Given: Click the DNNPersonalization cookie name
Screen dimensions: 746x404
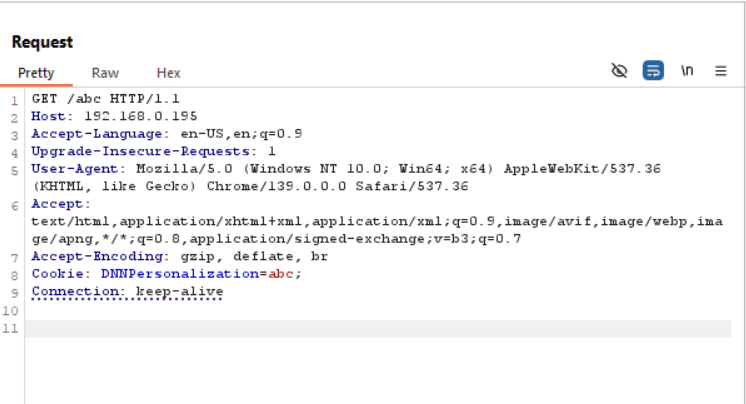Looking at the screenshot, I should click(x=180, y=274).
